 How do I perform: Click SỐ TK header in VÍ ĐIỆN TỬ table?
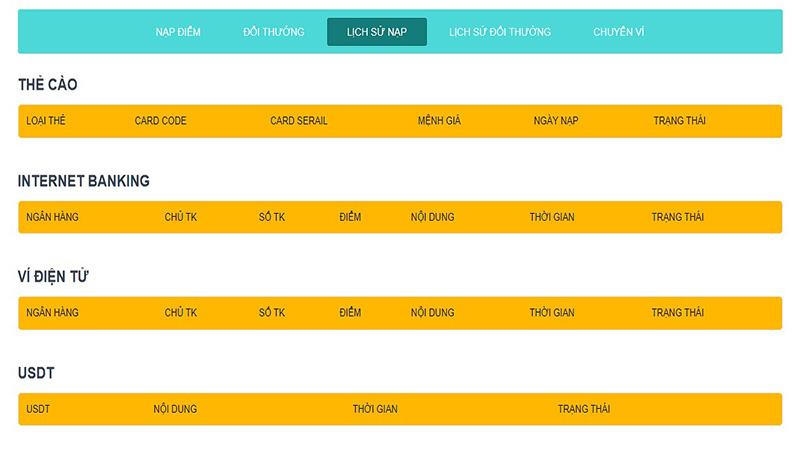pos(272,313)
